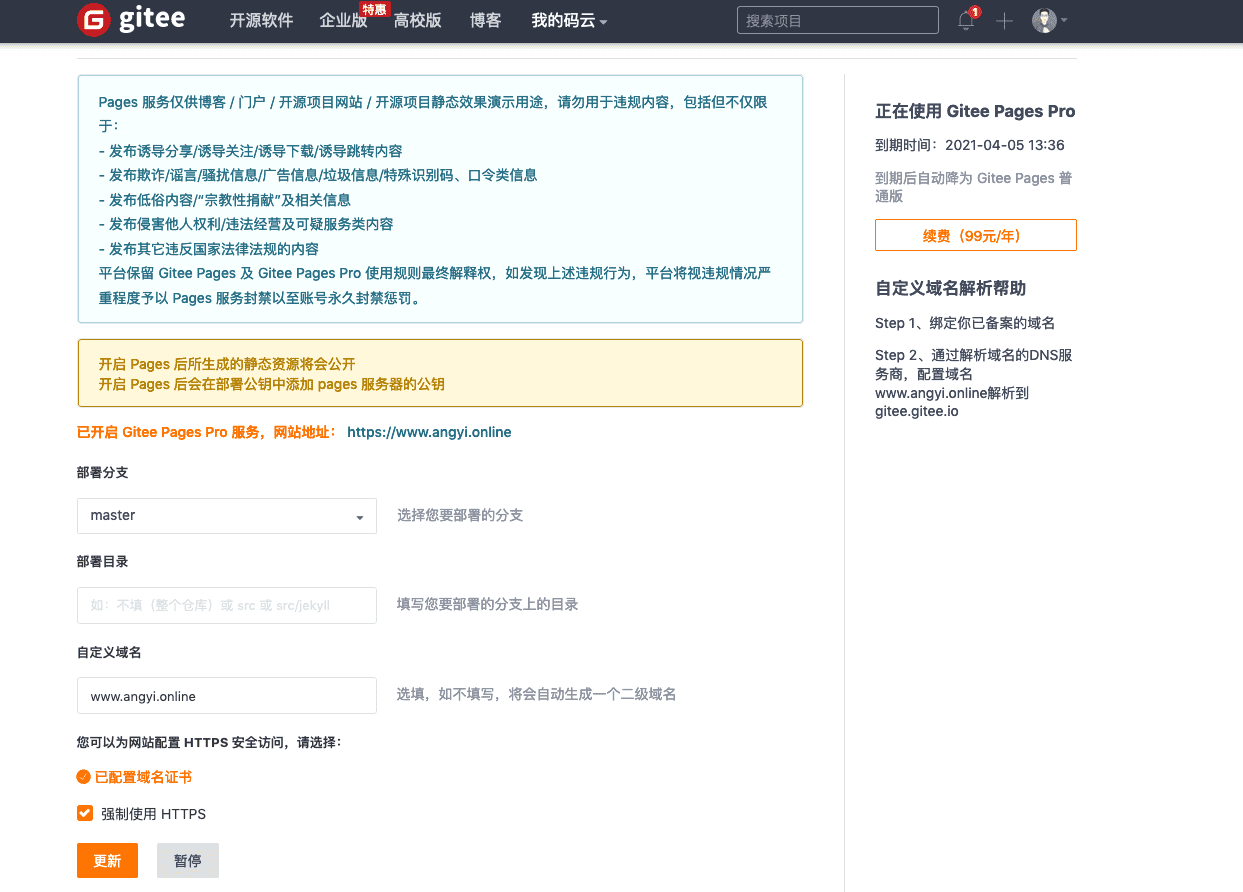Click the red notification count badge
The height and width of the screenshot is (892, 1243).
point(975,12)
